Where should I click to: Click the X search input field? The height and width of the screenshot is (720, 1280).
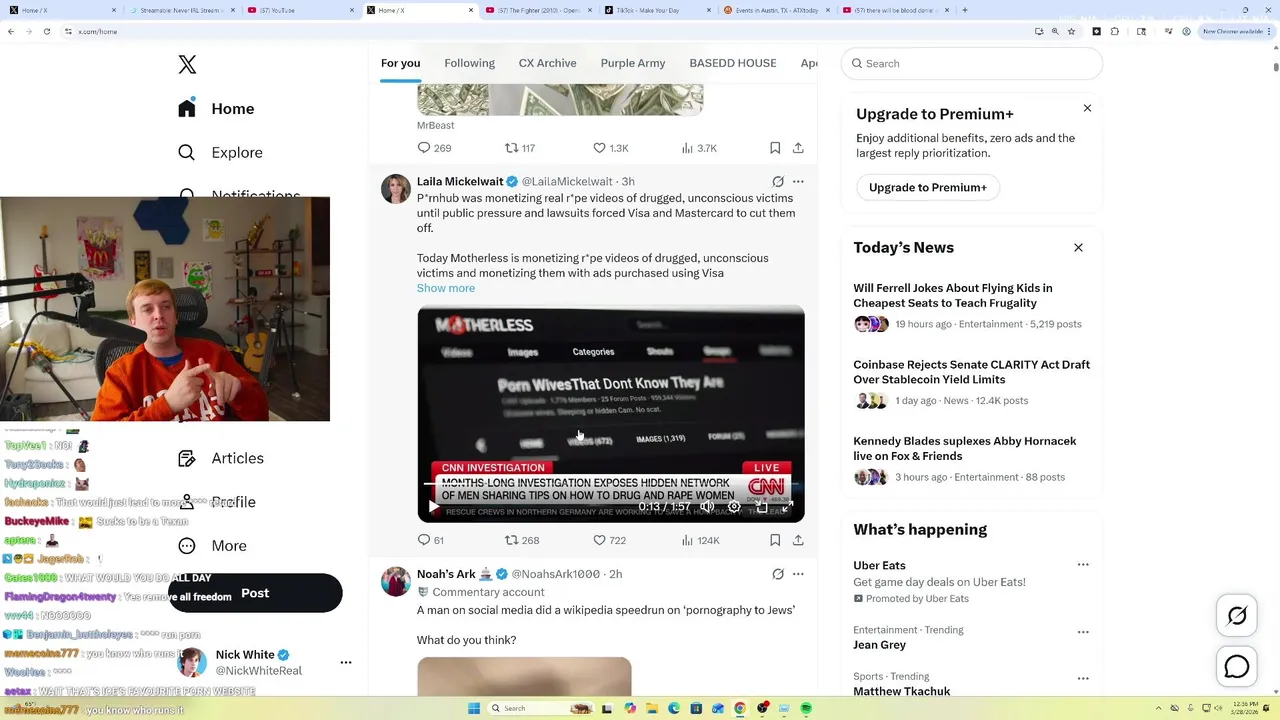(972, 63)
